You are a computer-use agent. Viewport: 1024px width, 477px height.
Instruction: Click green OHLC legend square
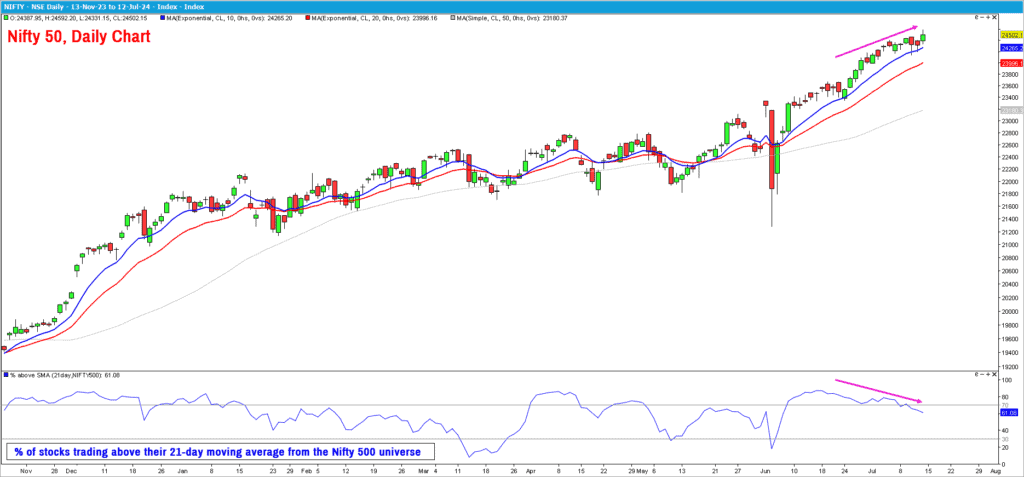coord(6,18)
